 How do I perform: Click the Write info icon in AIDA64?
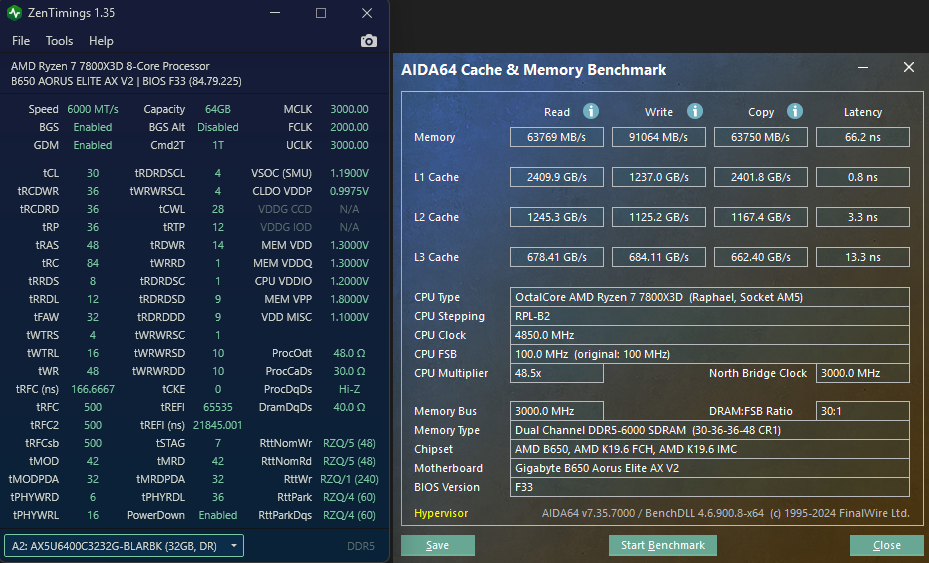click(694, 111)
